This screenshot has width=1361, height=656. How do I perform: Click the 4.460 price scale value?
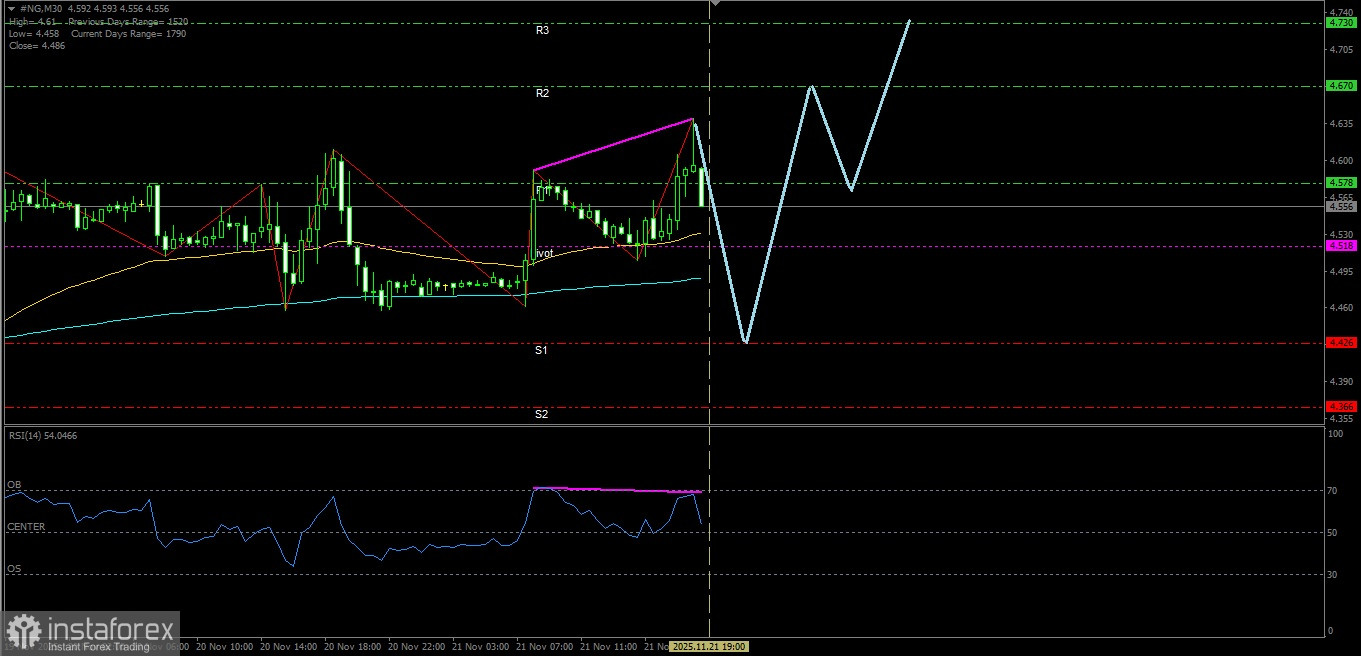(x=1341, y=308)
